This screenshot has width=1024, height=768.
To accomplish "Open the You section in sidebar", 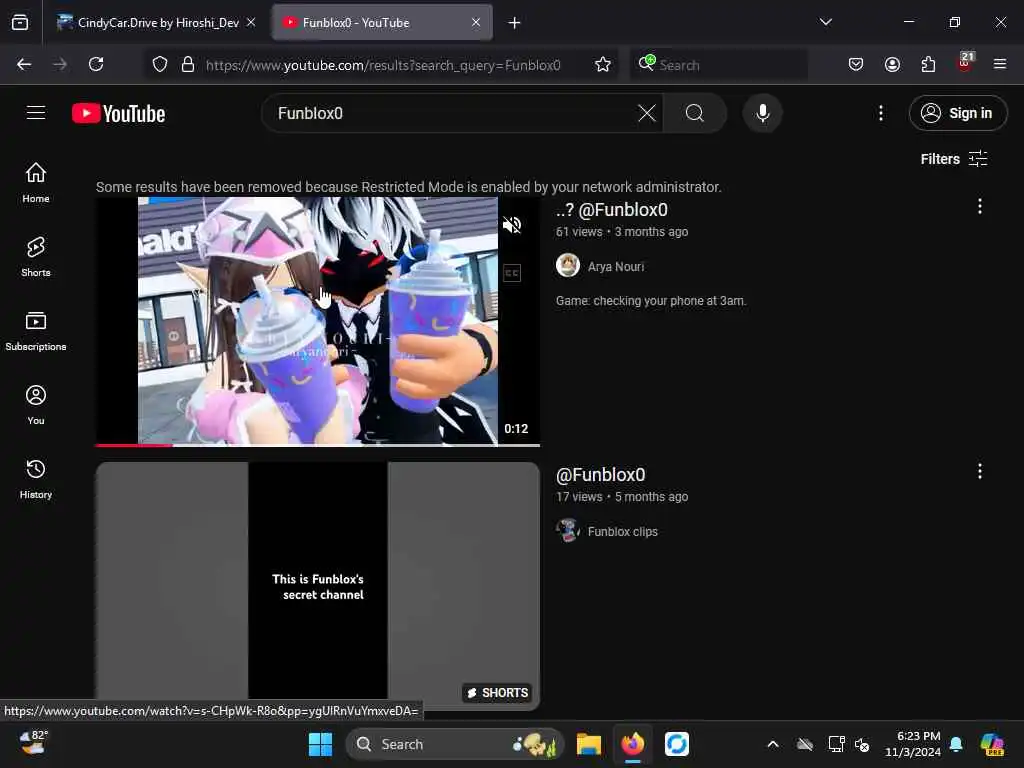I will pyautogui.click(x=36, y=405).
